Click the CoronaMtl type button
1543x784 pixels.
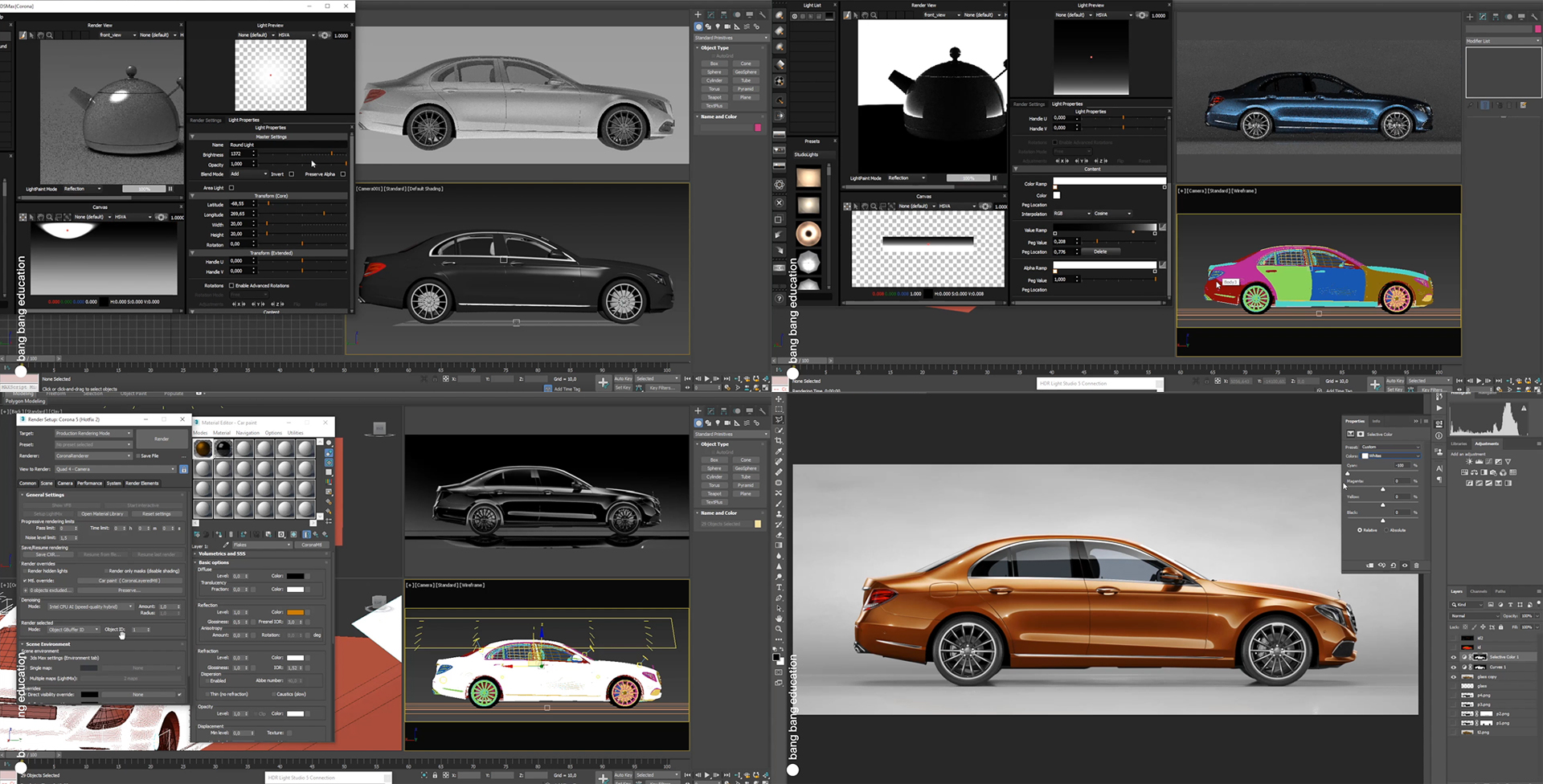pos(311,545)
